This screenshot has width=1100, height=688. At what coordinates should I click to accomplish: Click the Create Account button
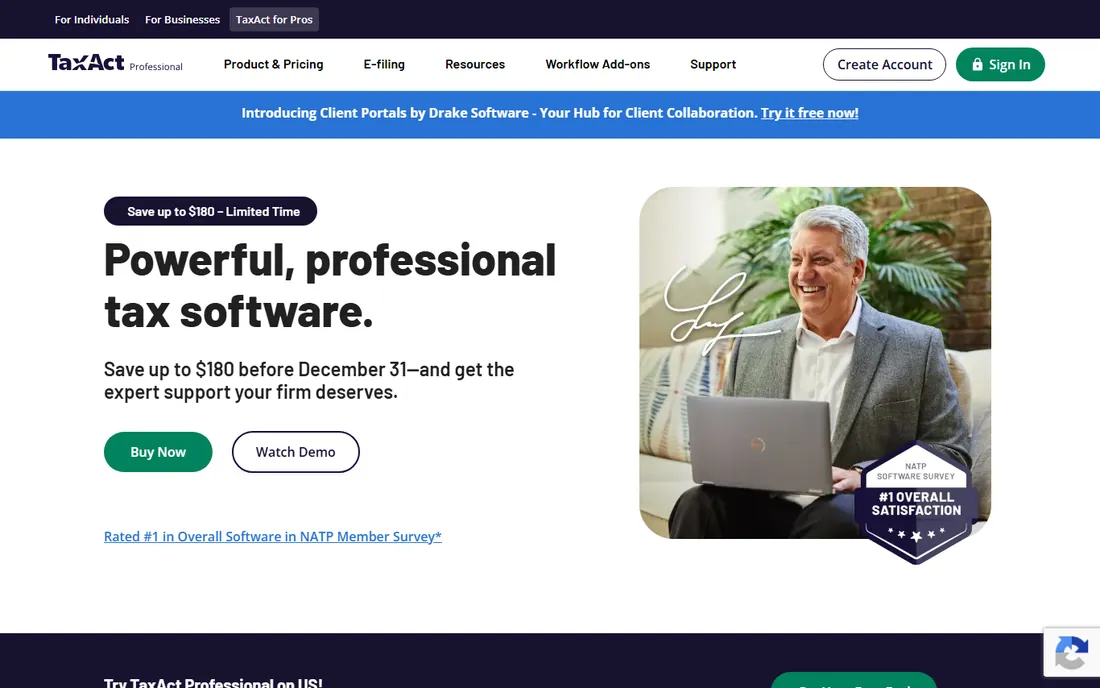[884, 65]
